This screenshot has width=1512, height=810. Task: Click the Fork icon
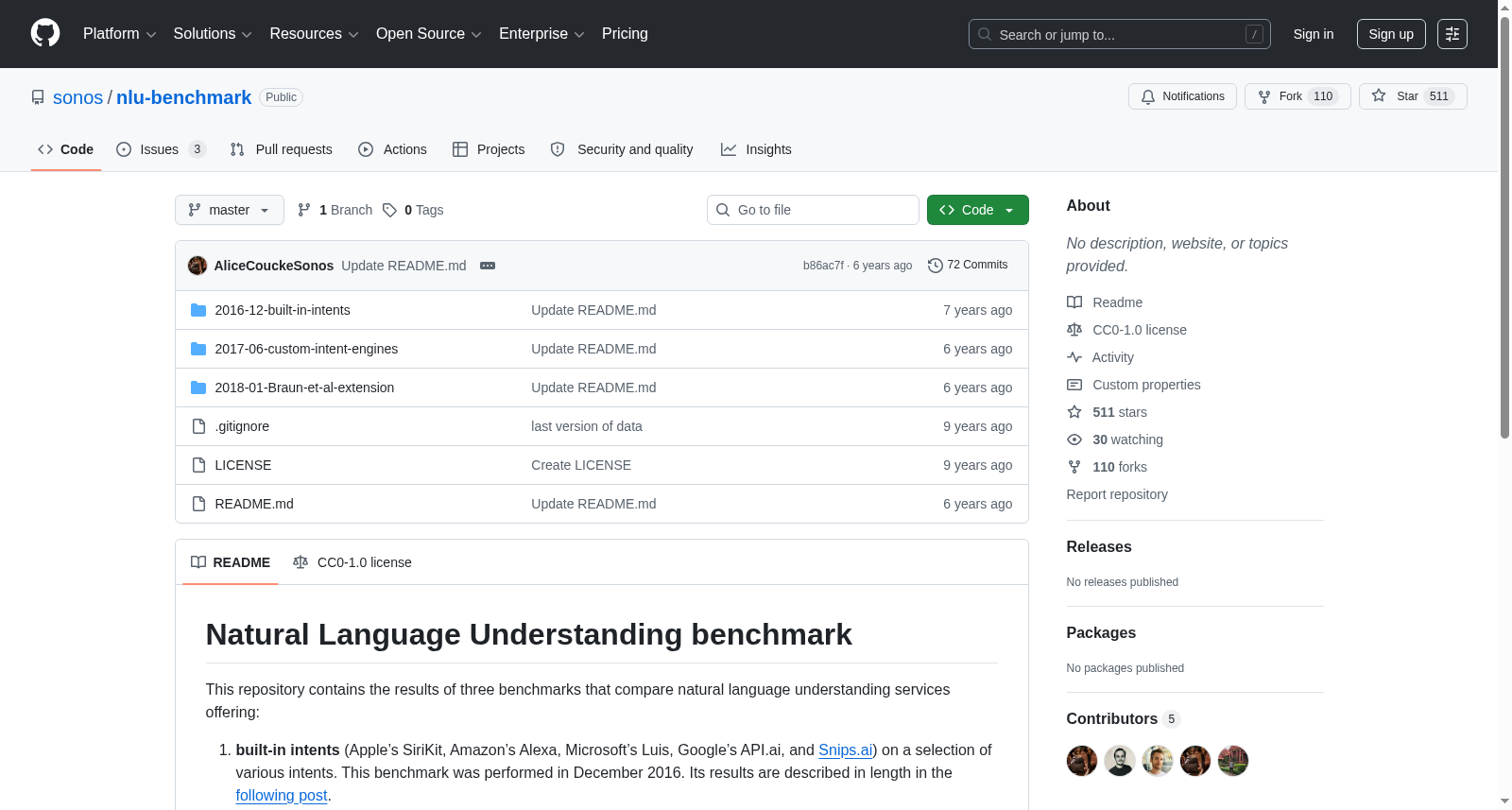tap(1264, 96)
